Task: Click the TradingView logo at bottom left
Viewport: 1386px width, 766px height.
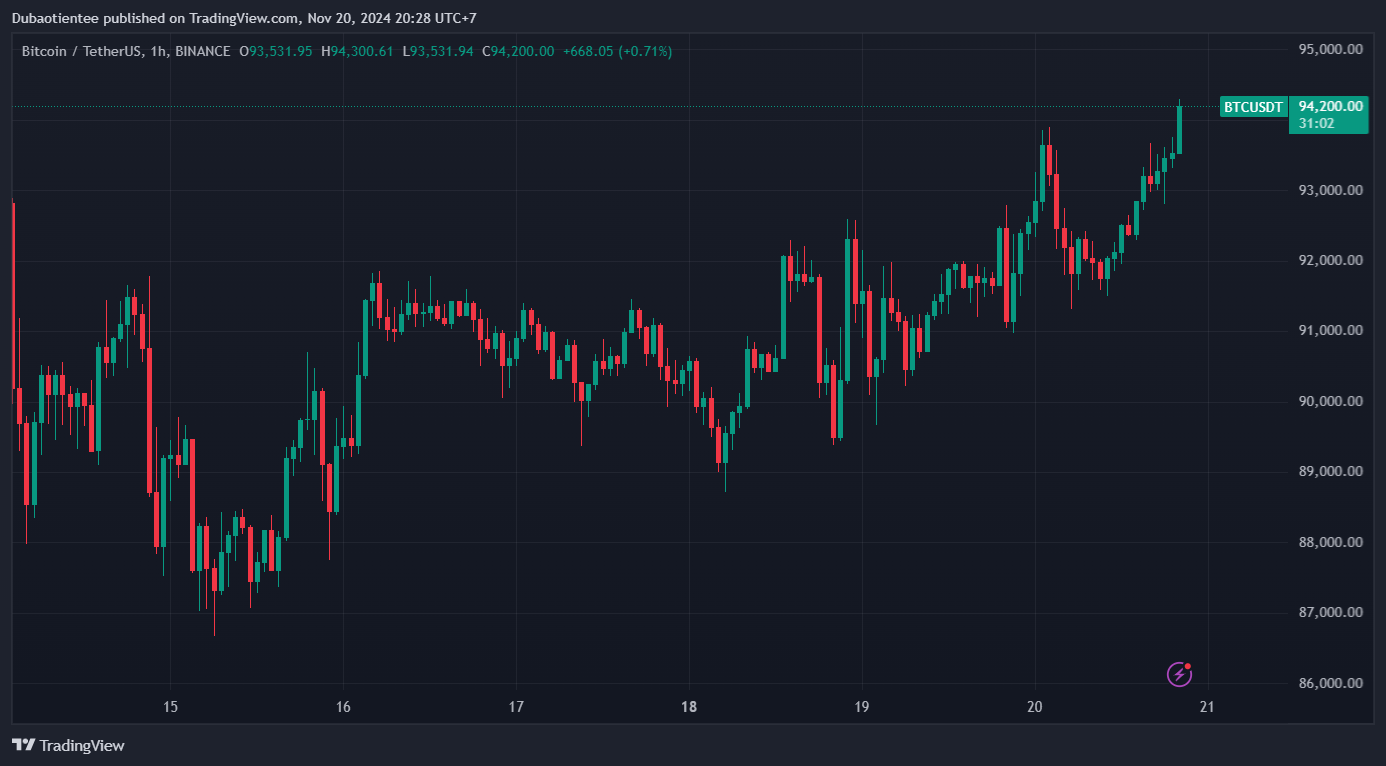Action: [68, 745]
